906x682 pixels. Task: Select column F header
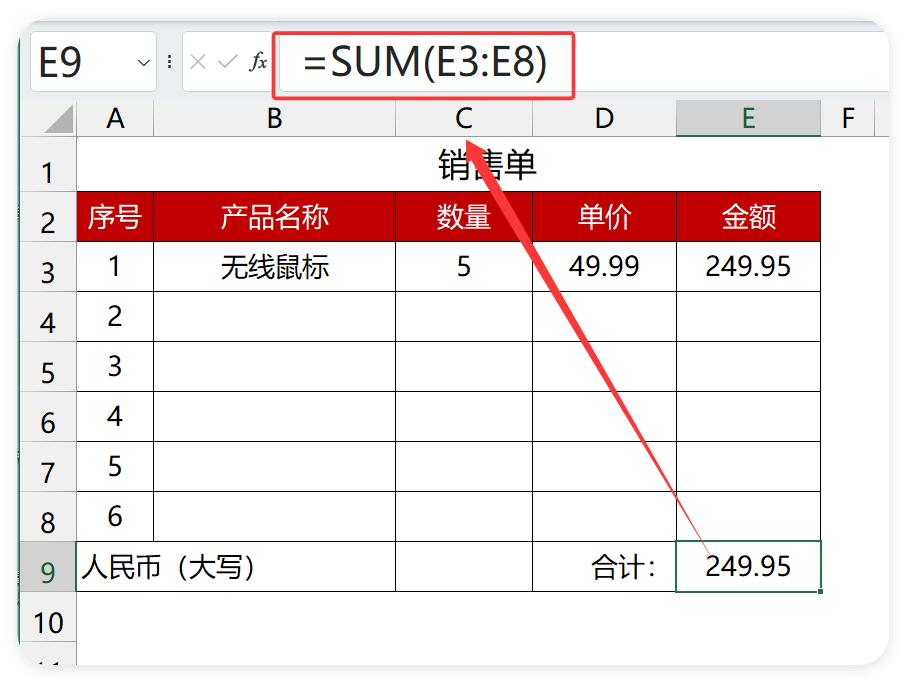(x=848, y=118)
